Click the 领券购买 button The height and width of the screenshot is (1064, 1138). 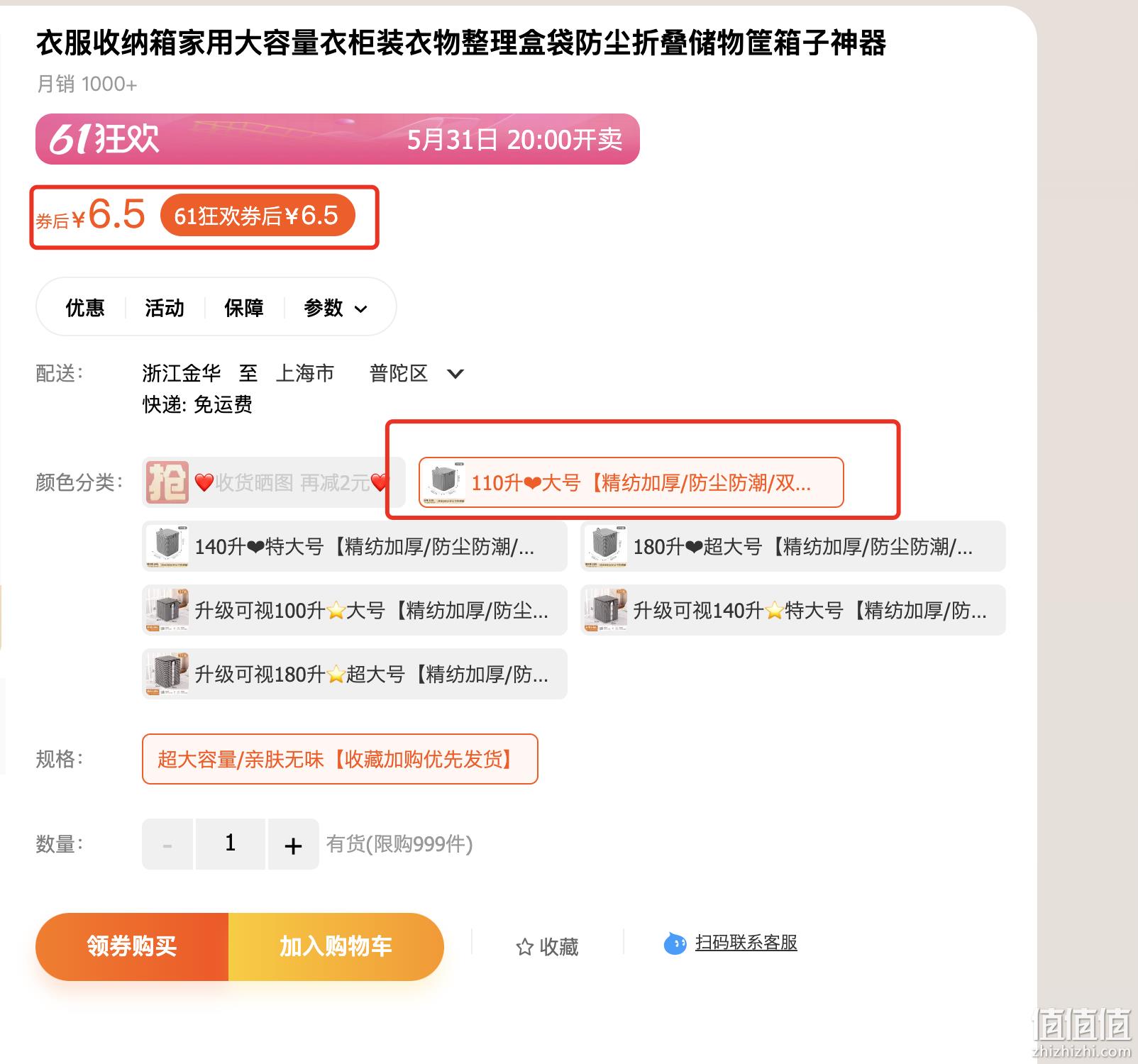tap(132, 946)
